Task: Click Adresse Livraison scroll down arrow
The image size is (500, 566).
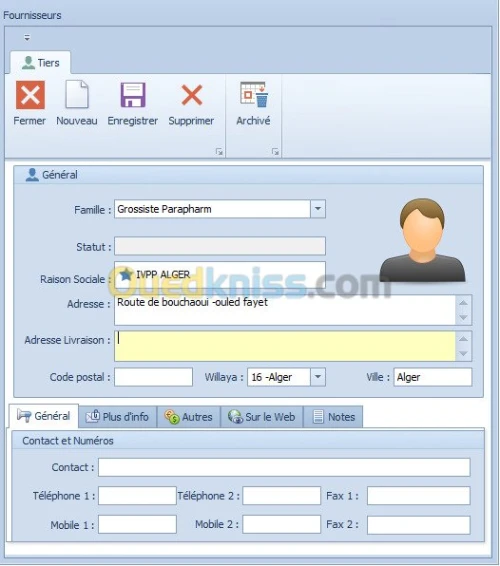Action: click(464, 353)
